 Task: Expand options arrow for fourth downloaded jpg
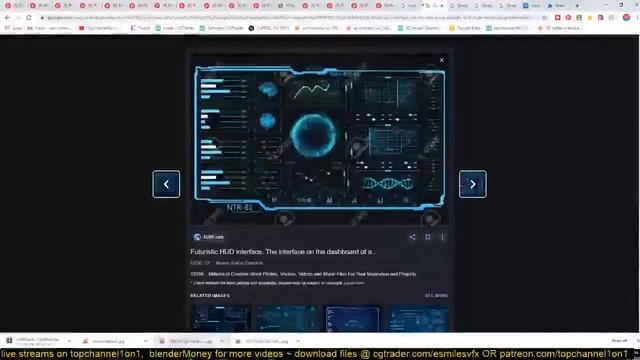pos(298,341)
